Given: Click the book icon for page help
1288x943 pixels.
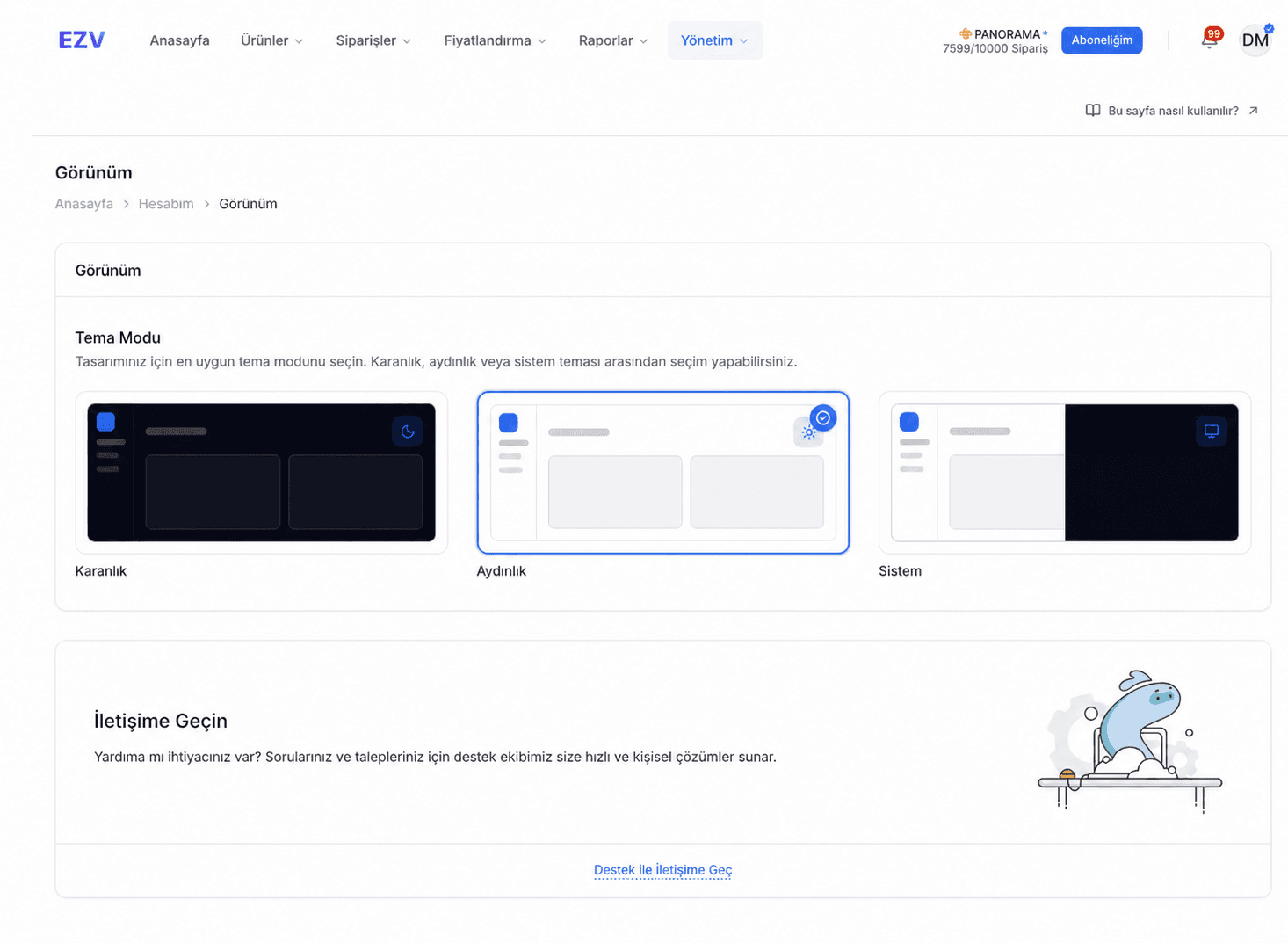Looking at the screenshot, I should tap(1093, 111).
